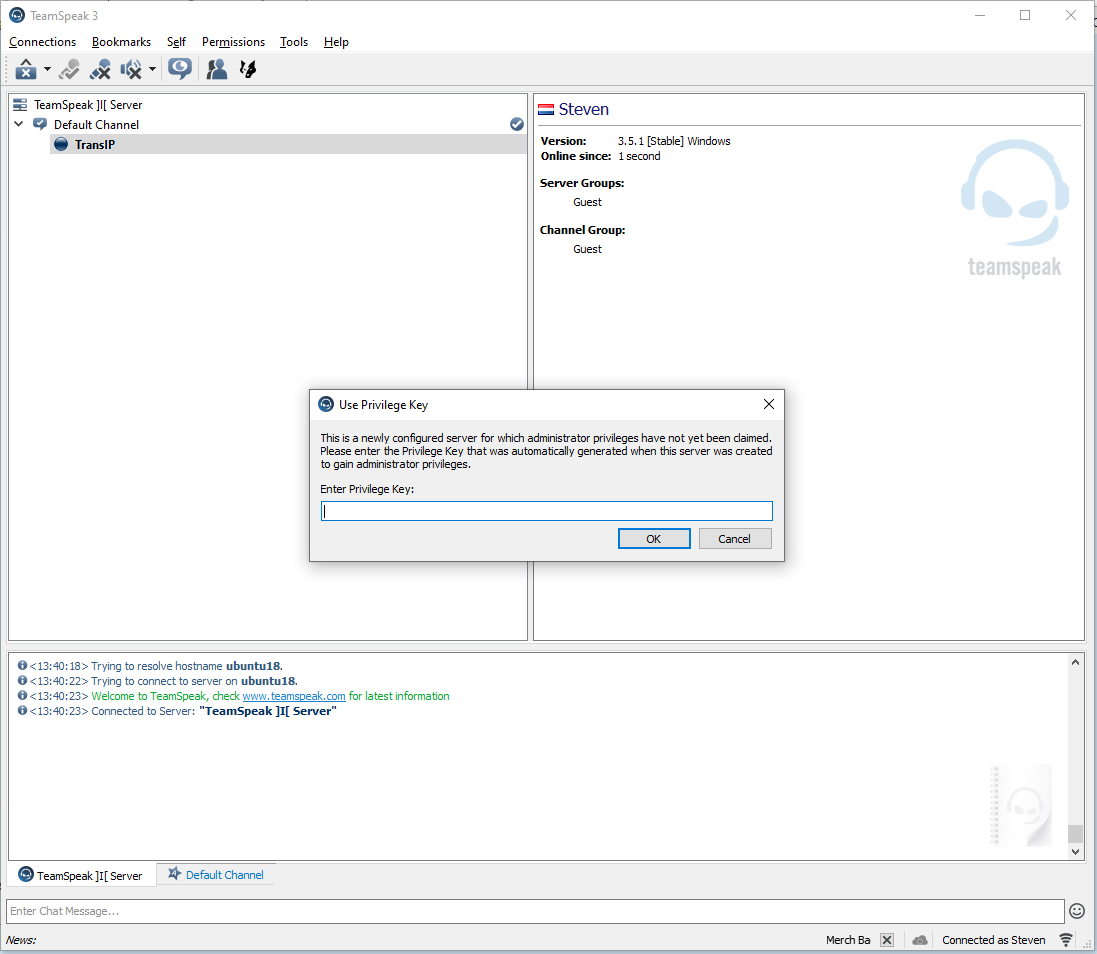Click the server icon next to TeamSpeak ]I[ Server
The image size is (1097, 954).
[x=20, y=105]
